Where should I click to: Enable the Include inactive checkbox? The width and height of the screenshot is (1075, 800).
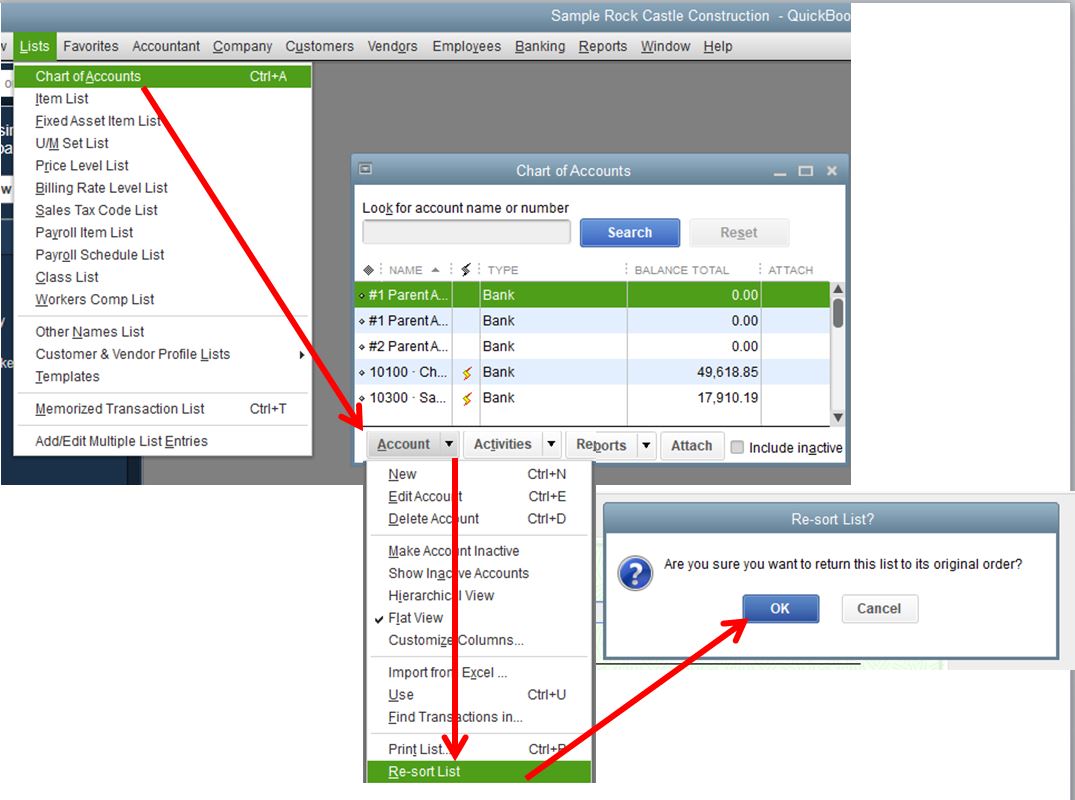click(x=737, y=447)
